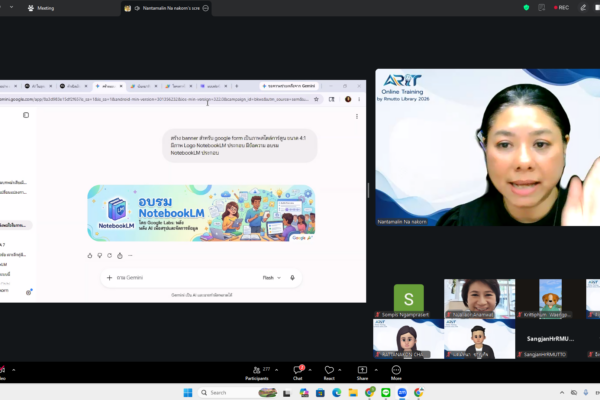Expand the video options arrow at bottom-left
The height and width of the screenshot is (400, 600).
13,370
